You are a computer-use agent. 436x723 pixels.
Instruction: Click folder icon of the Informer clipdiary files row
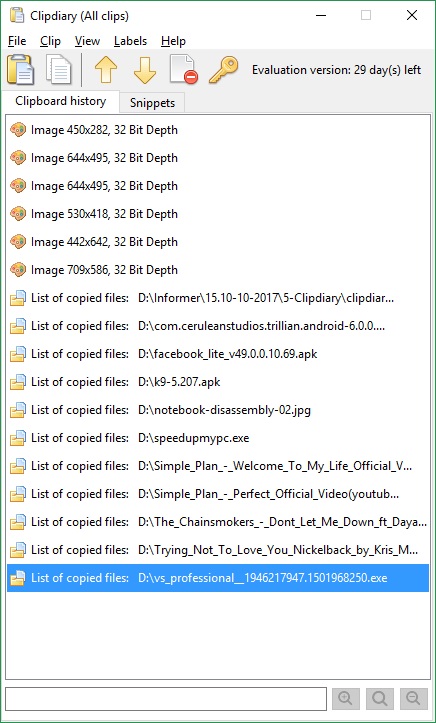pyautogui.click(x=18, y=298)
